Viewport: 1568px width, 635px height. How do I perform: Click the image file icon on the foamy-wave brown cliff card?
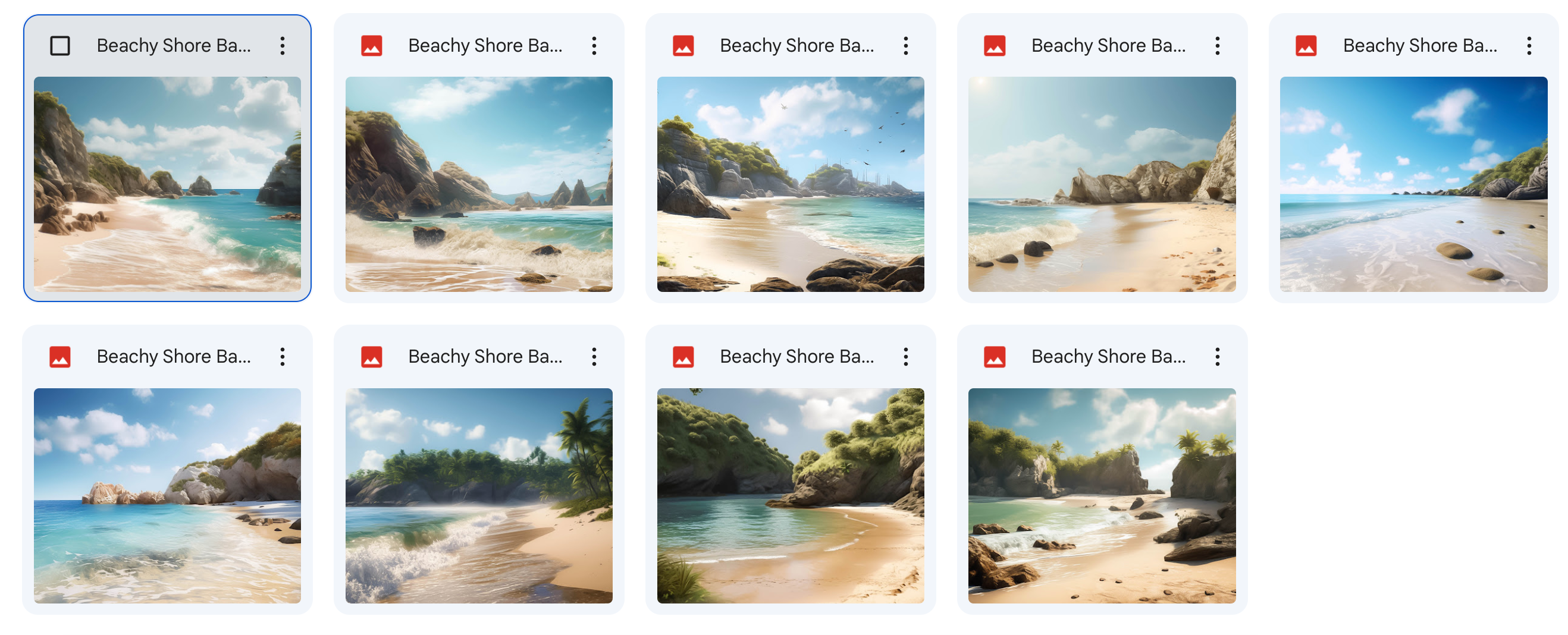[371, 46]
